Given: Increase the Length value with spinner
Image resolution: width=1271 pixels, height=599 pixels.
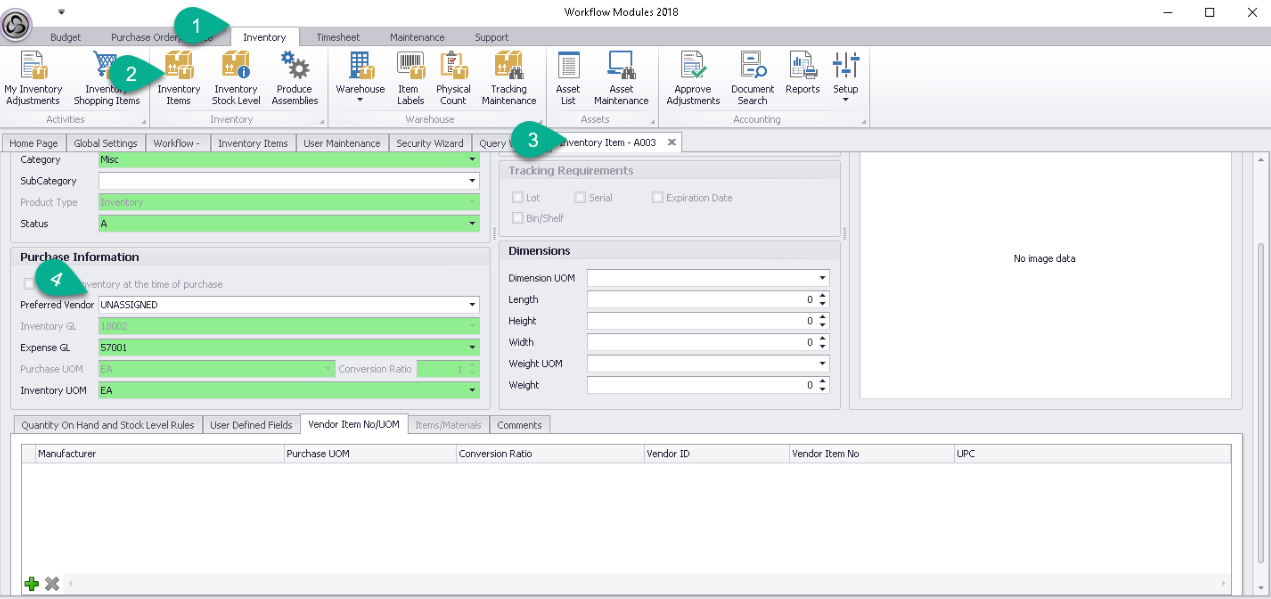Looking at the screenshot, I should (822, 296).
